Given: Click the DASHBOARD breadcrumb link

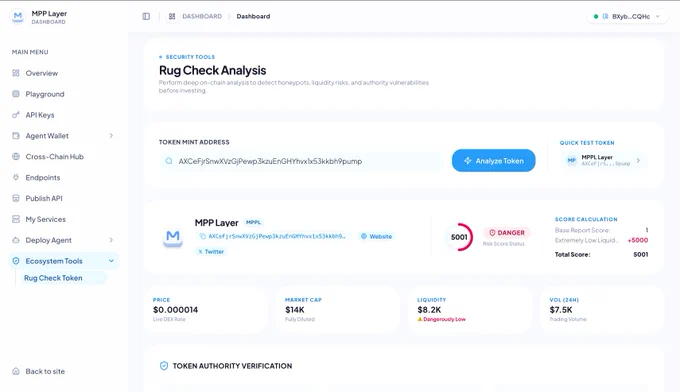Looking at the screenshot, I should tap(202, 16).
